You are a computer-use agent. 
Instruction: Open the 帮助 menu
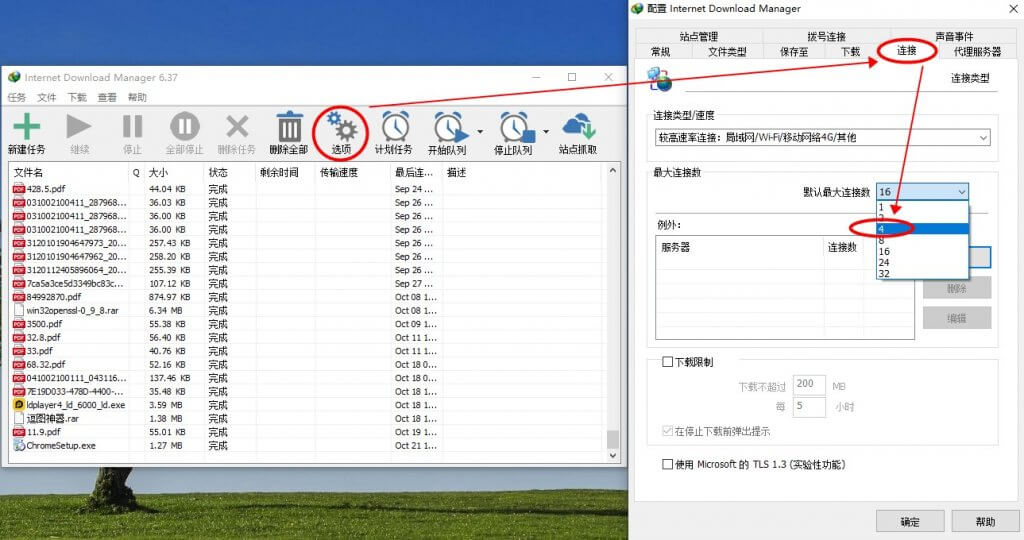pos(137,97)
